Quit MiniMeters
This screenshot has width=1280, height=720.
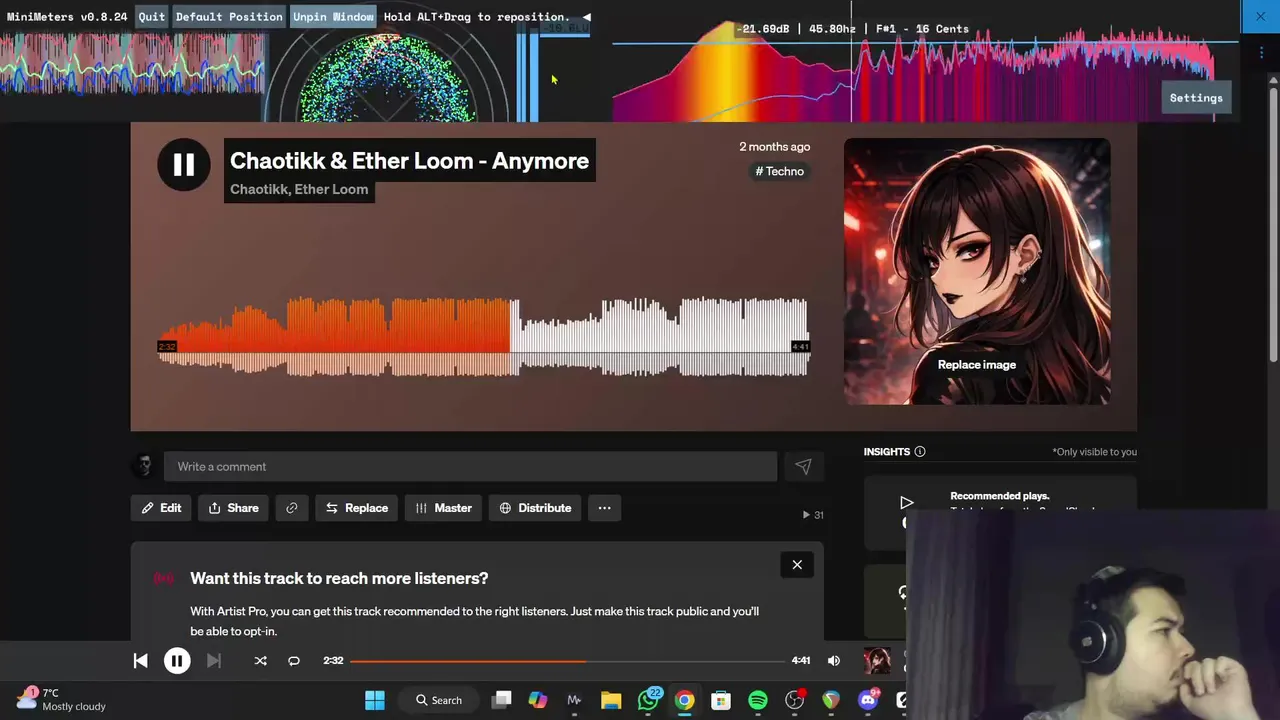[152, 17]
